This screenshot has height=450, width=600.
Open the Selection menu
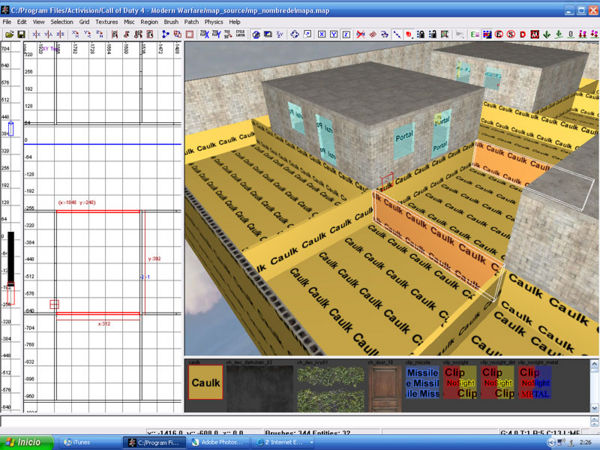(62, 22)
